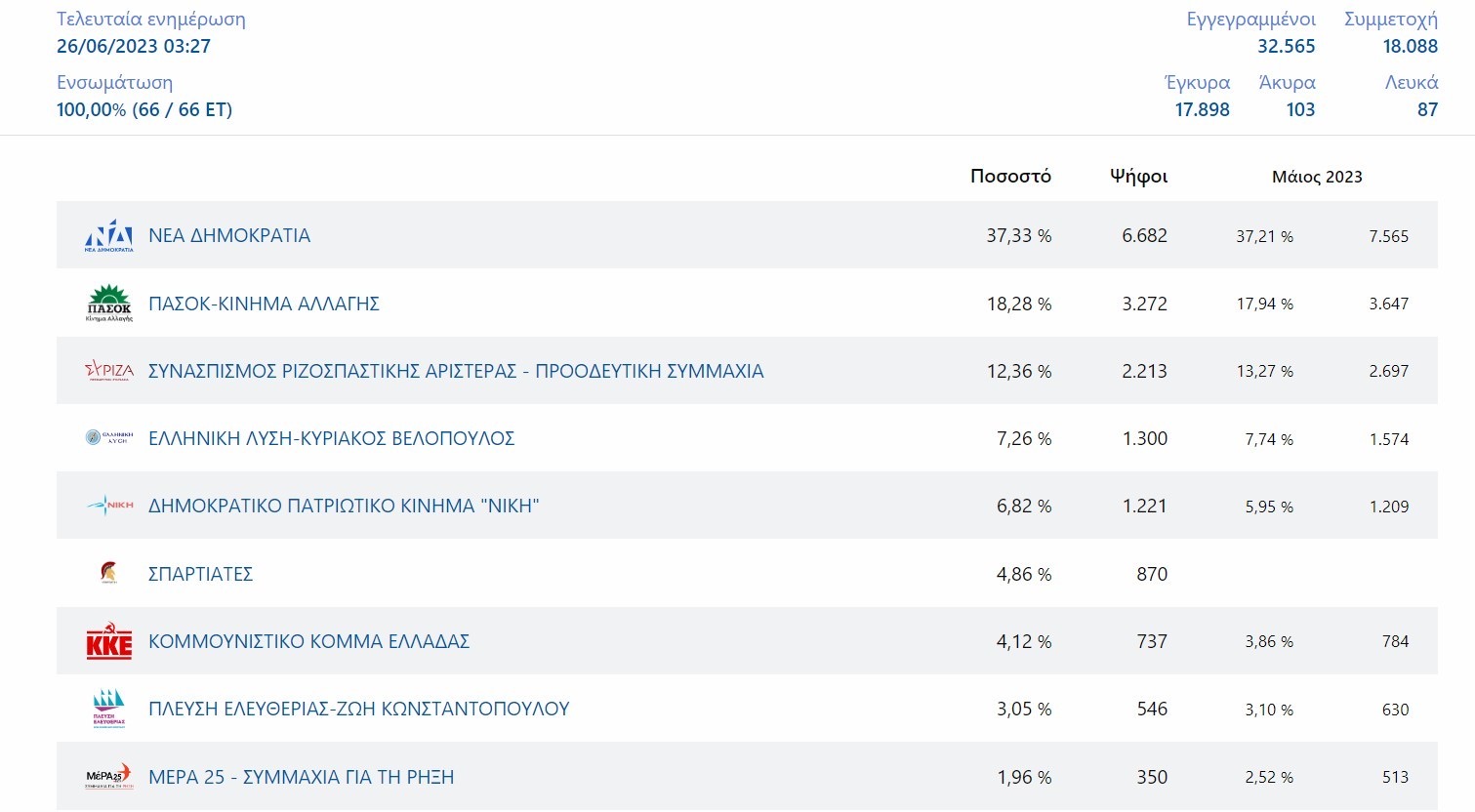1475x812 pixels.
Task: Click Plefsi Eleftherias vote count 546
Action: (x=1152, y=709)
